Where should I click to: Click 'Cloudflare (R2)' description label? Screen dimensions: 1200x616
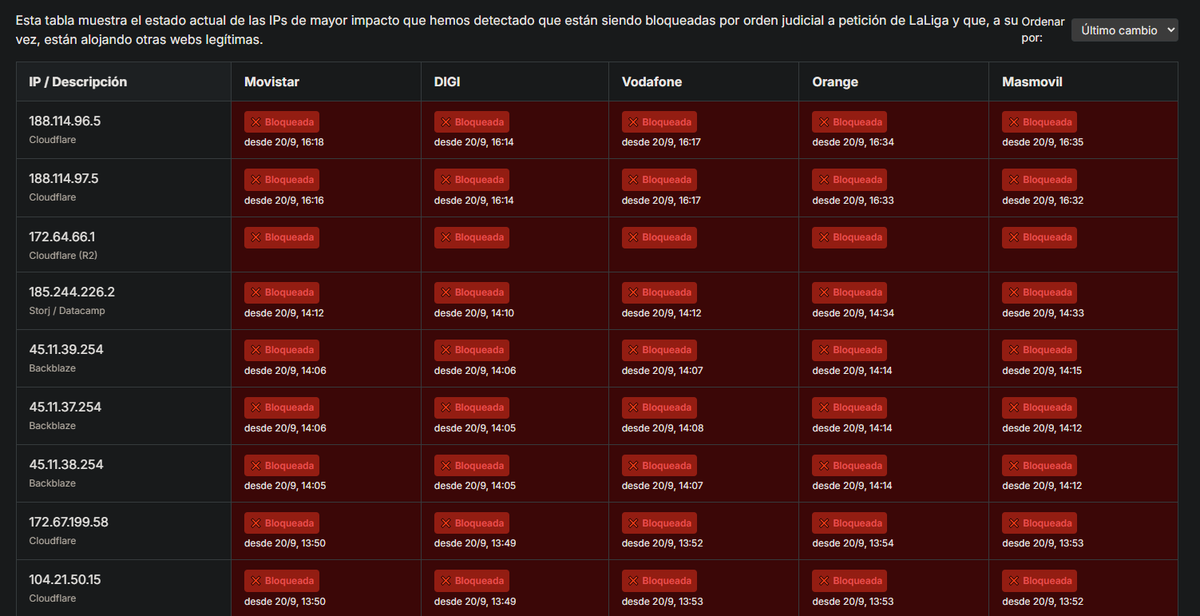(x=63, y=255)
